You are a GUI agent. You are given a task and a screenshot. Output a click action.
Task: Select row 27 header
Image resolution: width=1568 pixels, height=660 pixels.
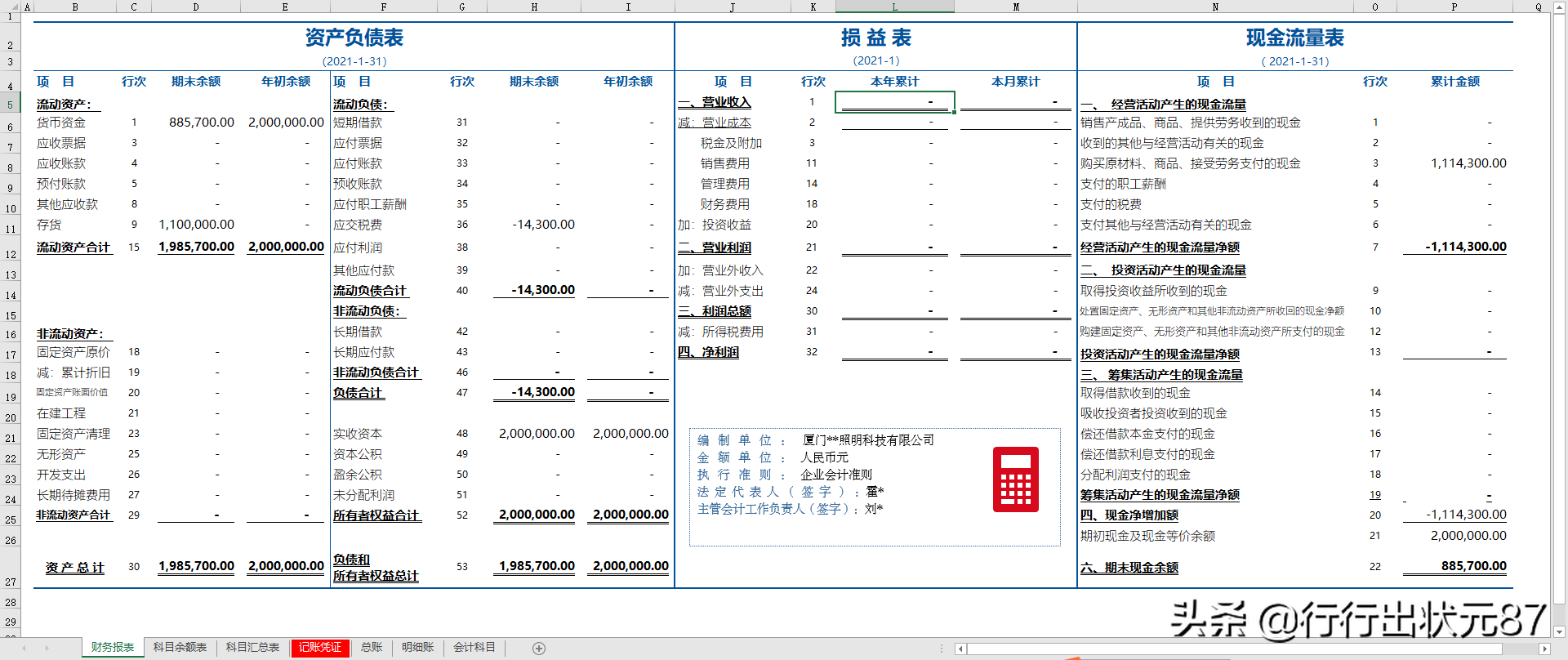[x=11, y=569]
